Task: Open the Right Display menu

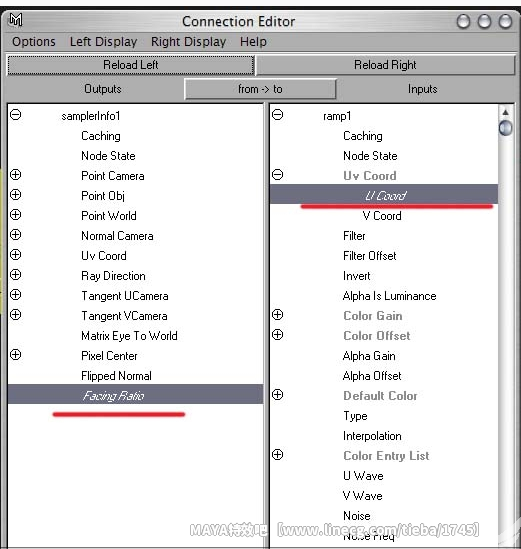Action: [x=188, y=42]
